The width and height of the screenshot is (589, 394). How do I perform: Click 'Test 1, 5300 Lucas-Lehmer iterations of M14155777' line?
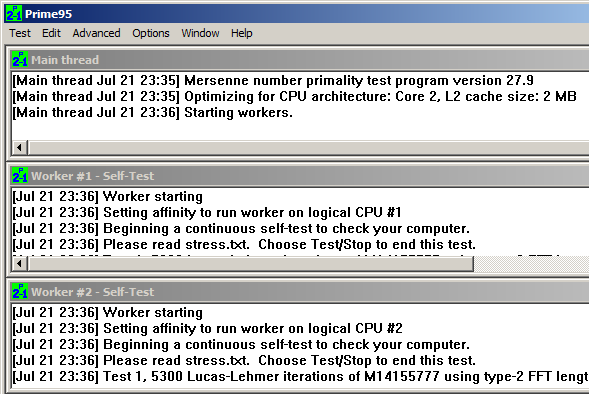[x=301, y=376]
